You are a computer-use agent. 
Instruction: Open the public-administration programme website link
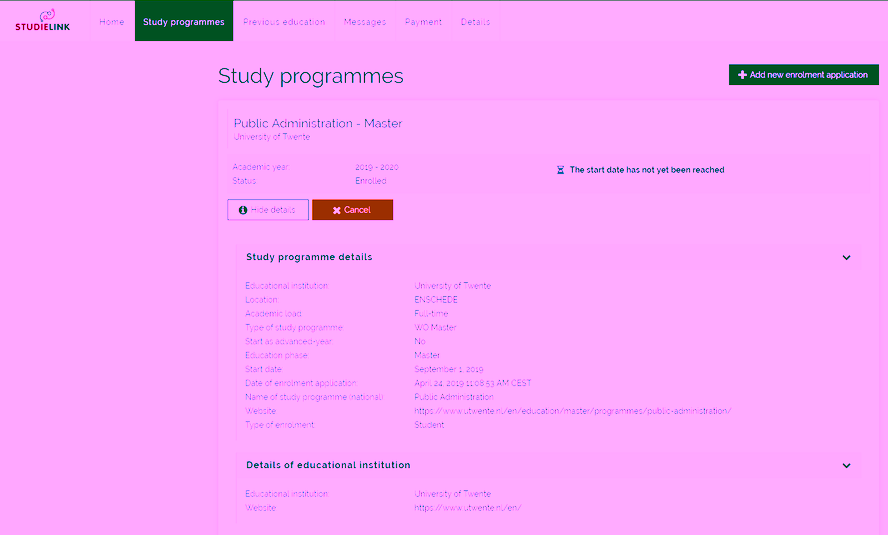tap(573, 411)
